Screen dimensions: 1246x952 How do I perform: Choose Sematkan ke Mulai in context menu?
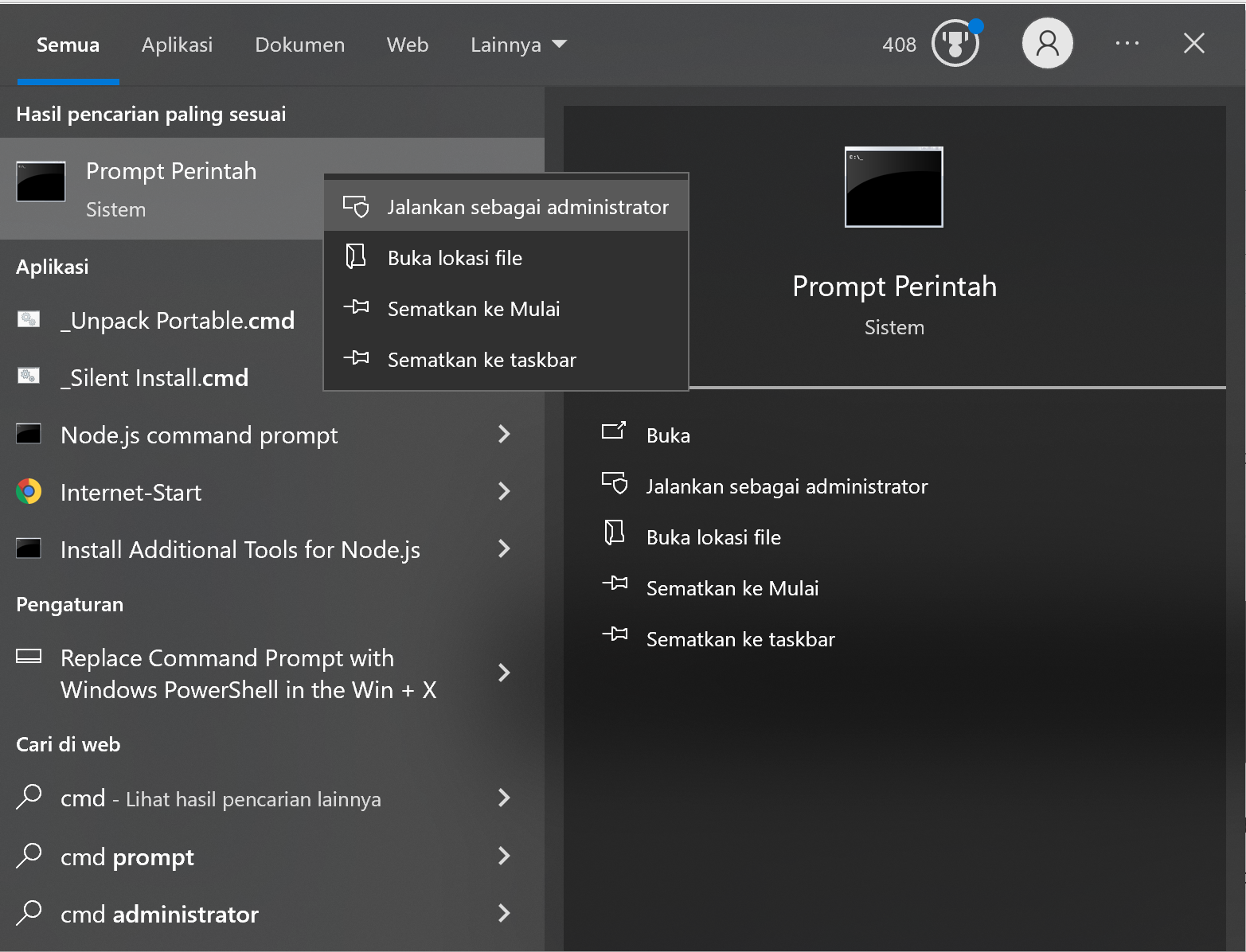(x=506, y=309)
